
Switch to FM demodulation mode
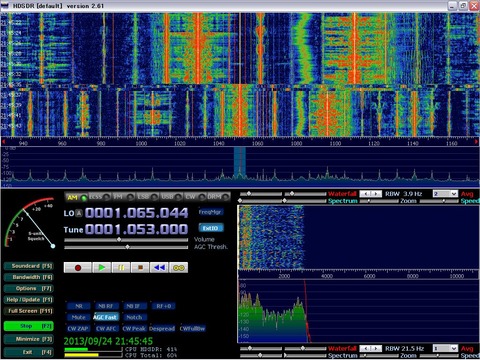pos(123,197)
